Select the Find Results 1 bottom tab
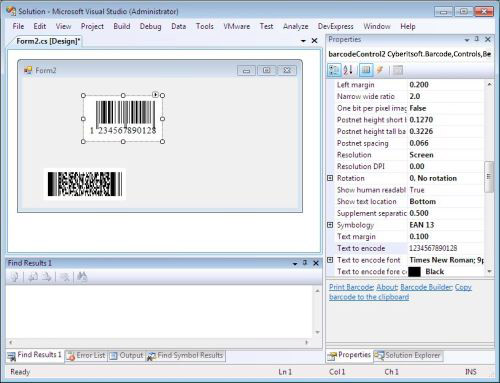 [x=35, y=355]
